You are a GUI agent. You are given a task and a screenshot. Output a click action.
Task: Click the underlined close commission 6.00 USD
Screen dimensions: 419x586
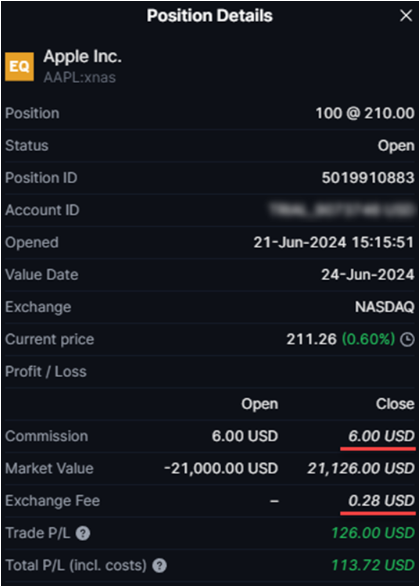pos(381,436)
